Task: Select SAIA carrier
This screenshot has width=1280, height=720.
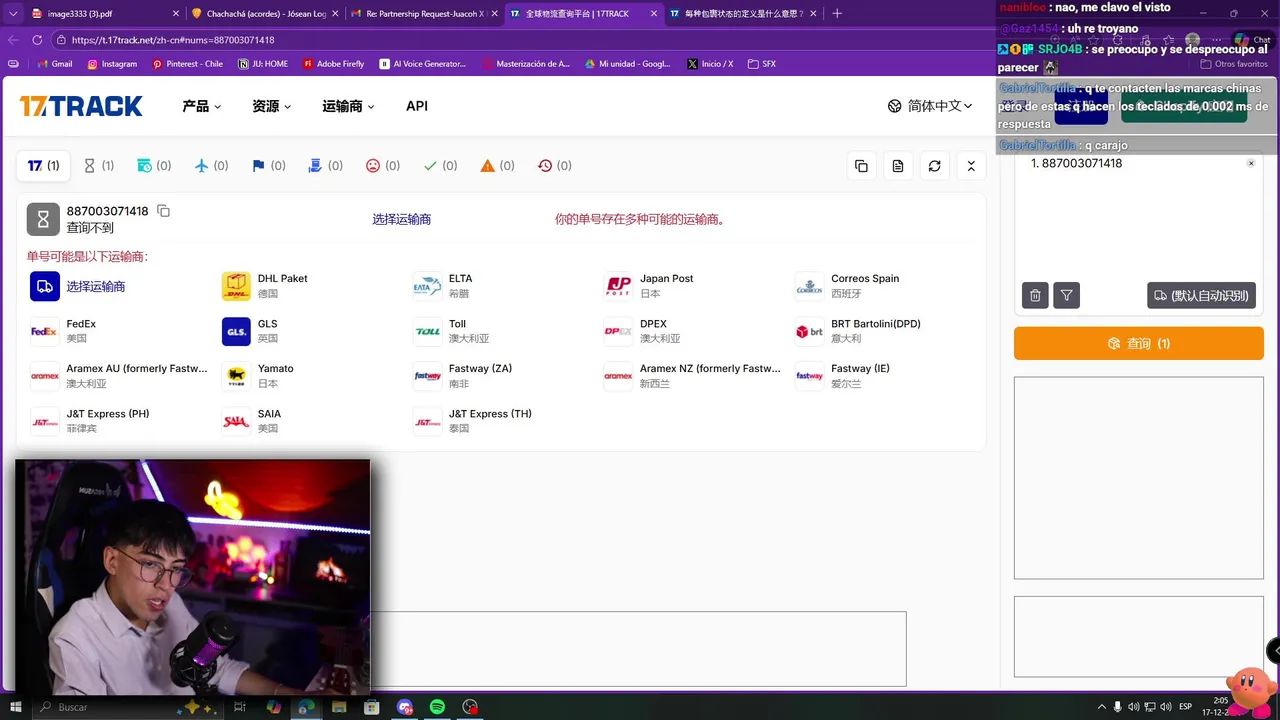Action: click(x=252, y=421)
